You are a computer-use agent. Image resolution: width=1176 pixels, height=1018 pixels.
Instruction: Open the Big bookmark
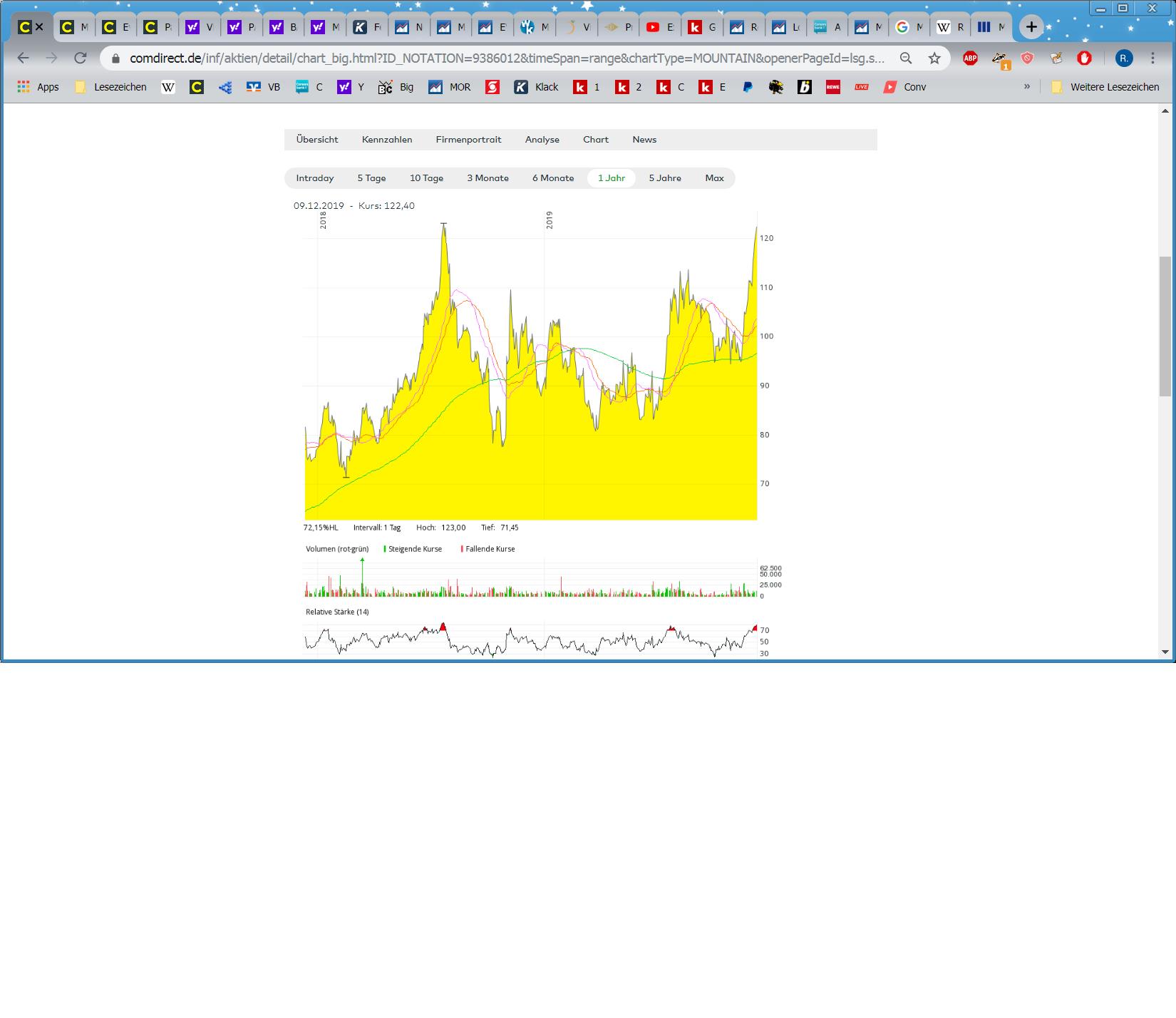396,87
